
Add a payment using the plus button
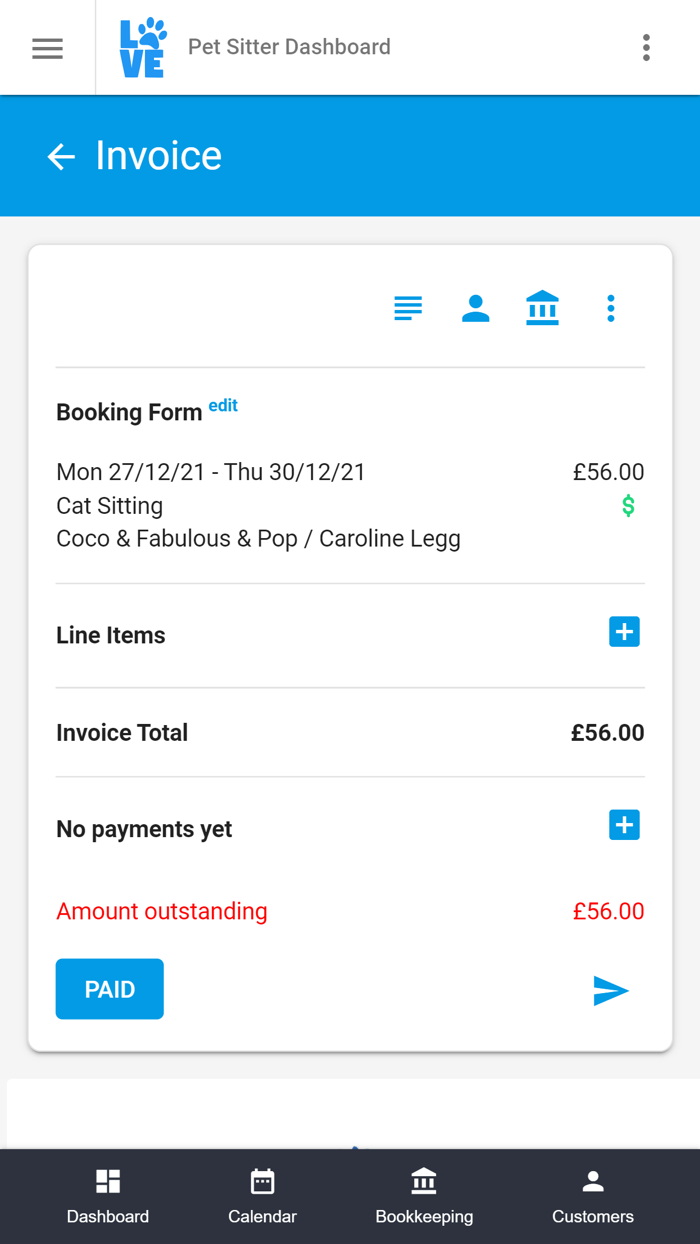click(x=624, y=824)
